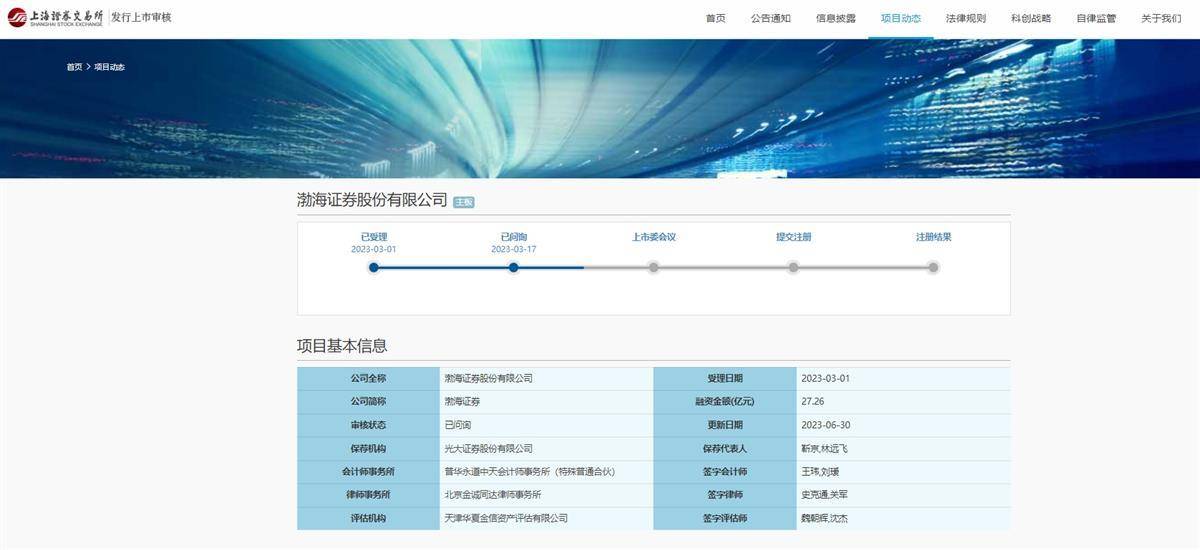The image size is (1200, 550).
Task: Click the 更新日期 value 2023-06-30
Action: click(825, 425)
